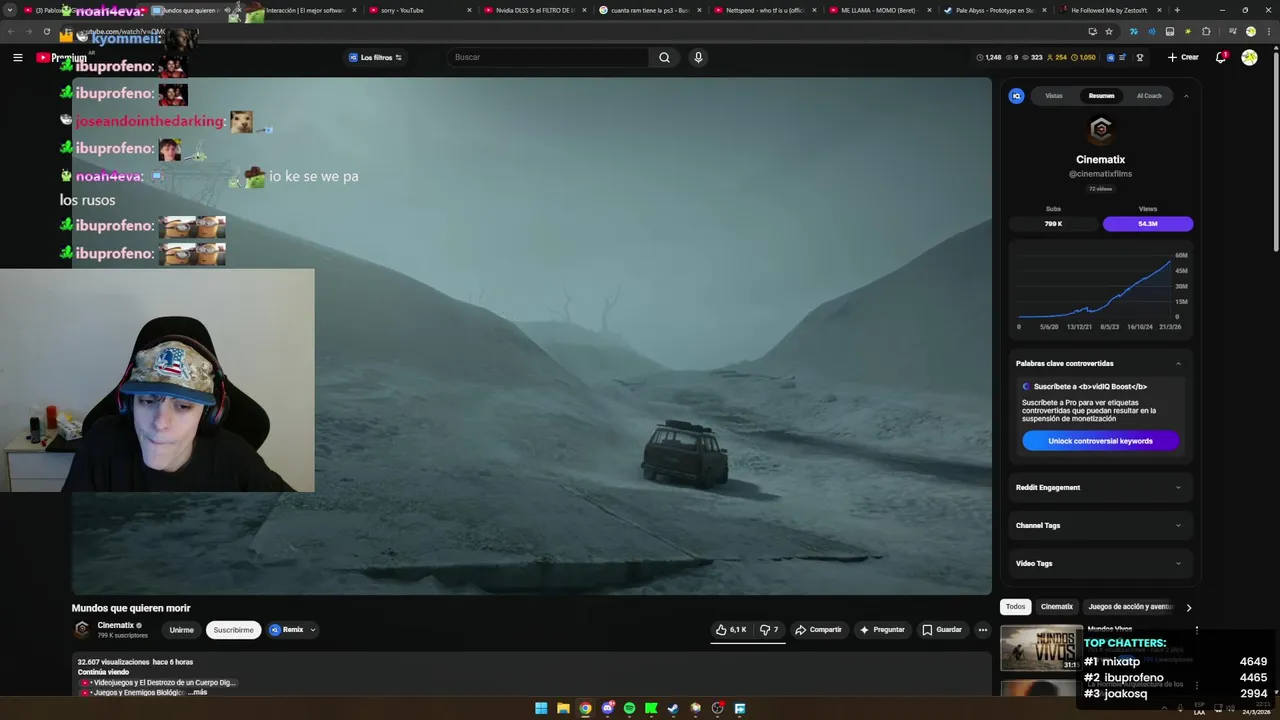Click in the Buscar search field
The width and height of the screenshot is (1280, 720).
548,57
